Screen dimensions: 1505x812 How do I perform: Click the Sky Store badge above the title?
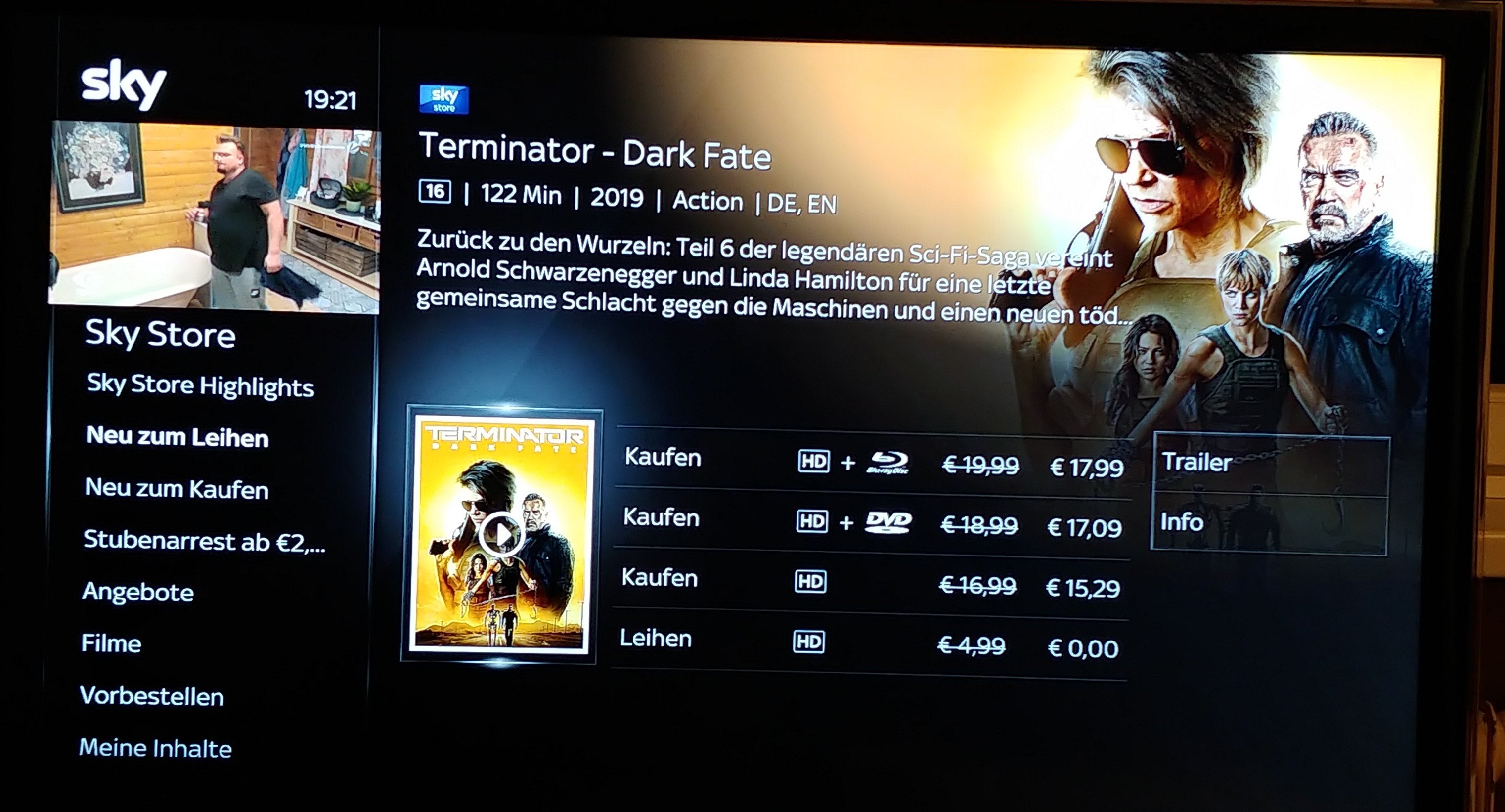(x=444, y=99)
